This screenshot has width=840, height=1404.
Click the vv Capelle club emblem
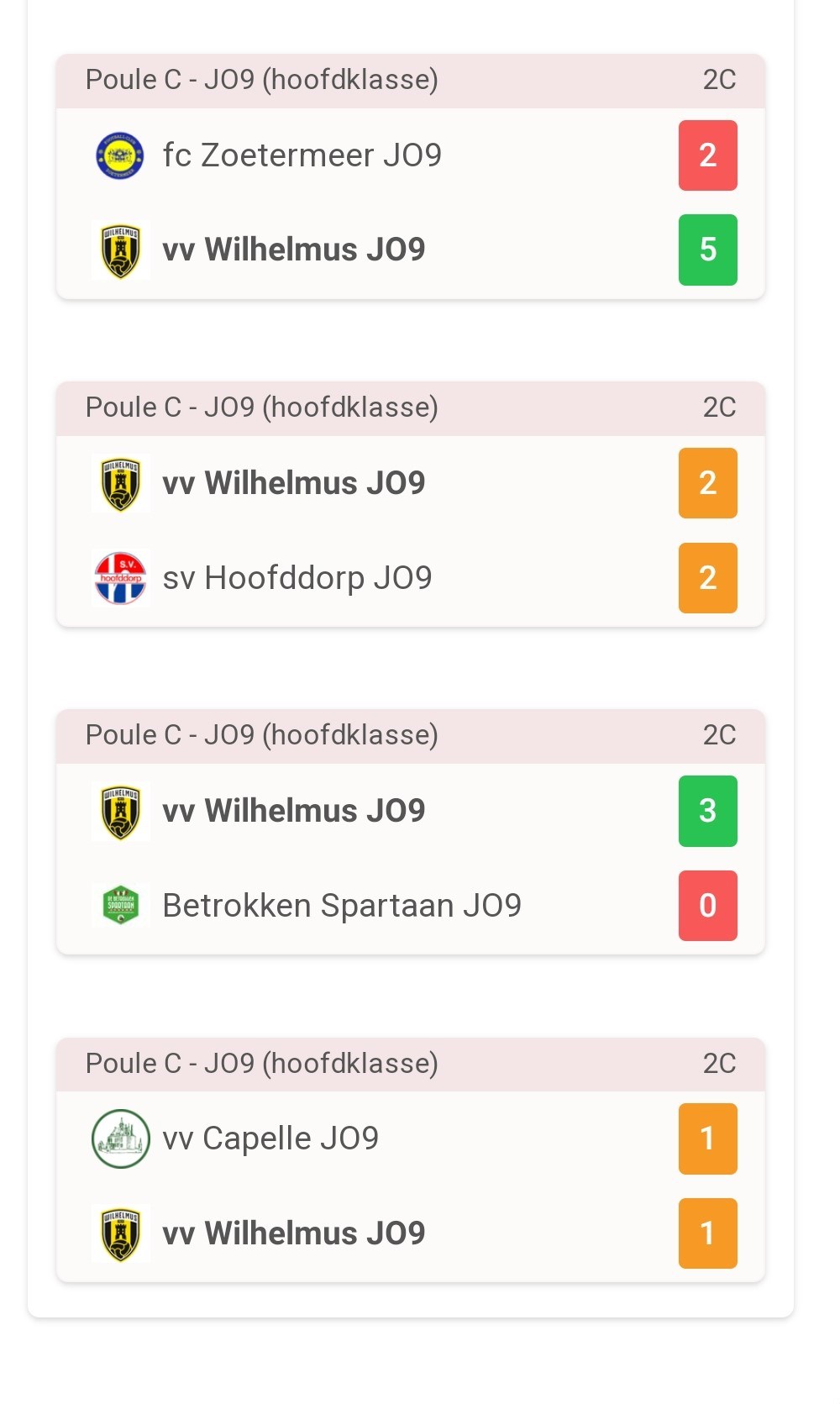tap(120, 1138)
